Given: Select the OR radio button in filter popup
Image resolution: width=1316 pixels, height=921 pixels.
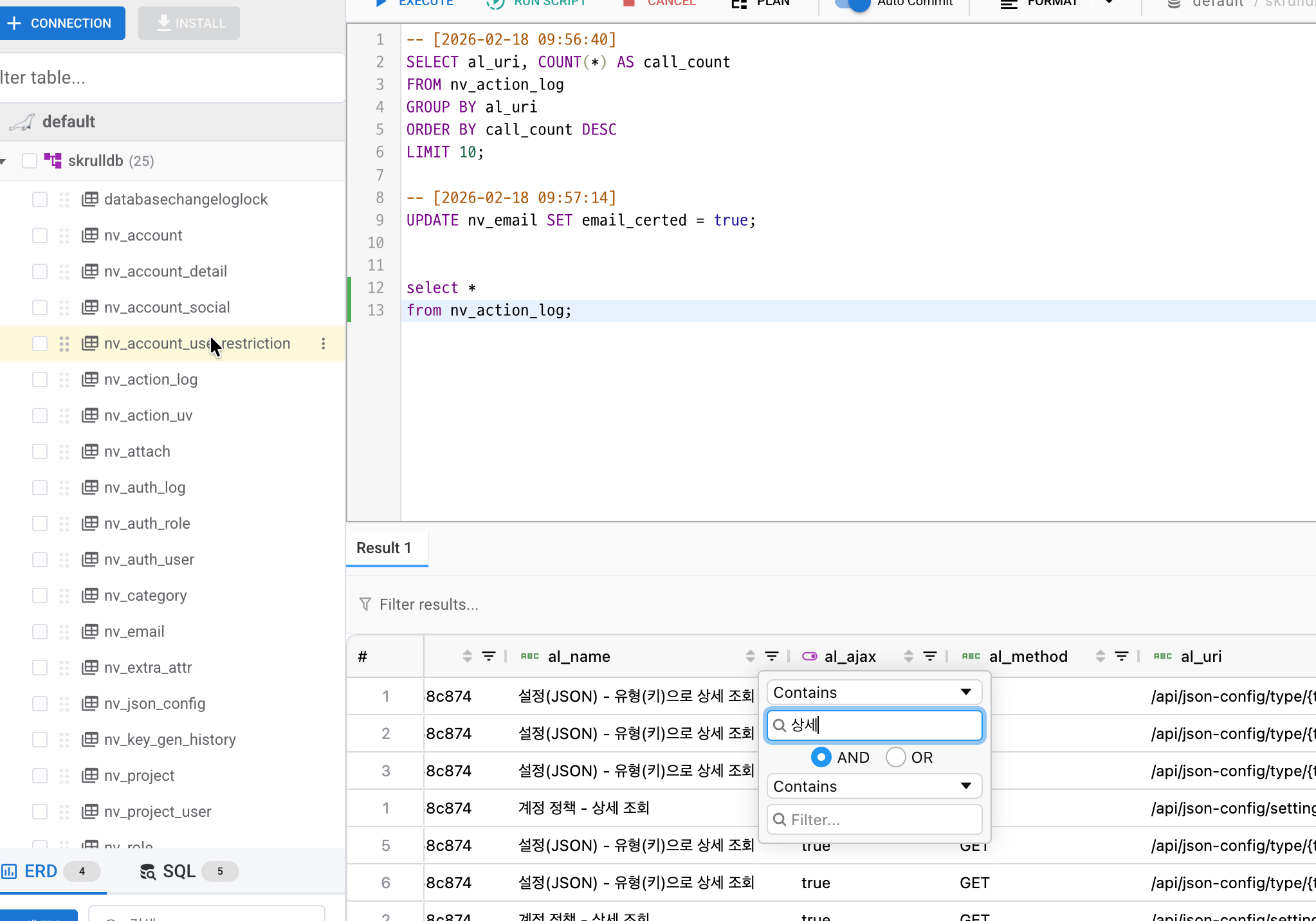Looking at the screenshot, I should 897,757.
